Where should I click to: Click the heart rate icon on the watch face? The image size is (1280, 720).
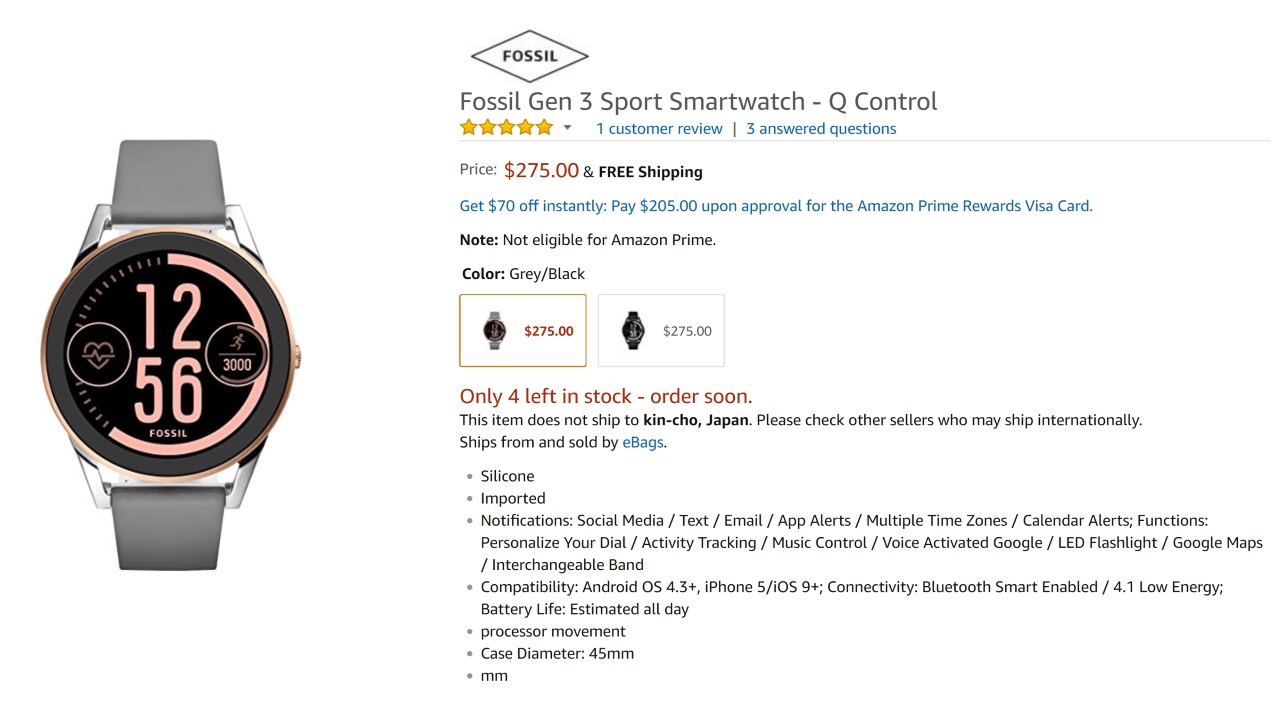[99, 356]
